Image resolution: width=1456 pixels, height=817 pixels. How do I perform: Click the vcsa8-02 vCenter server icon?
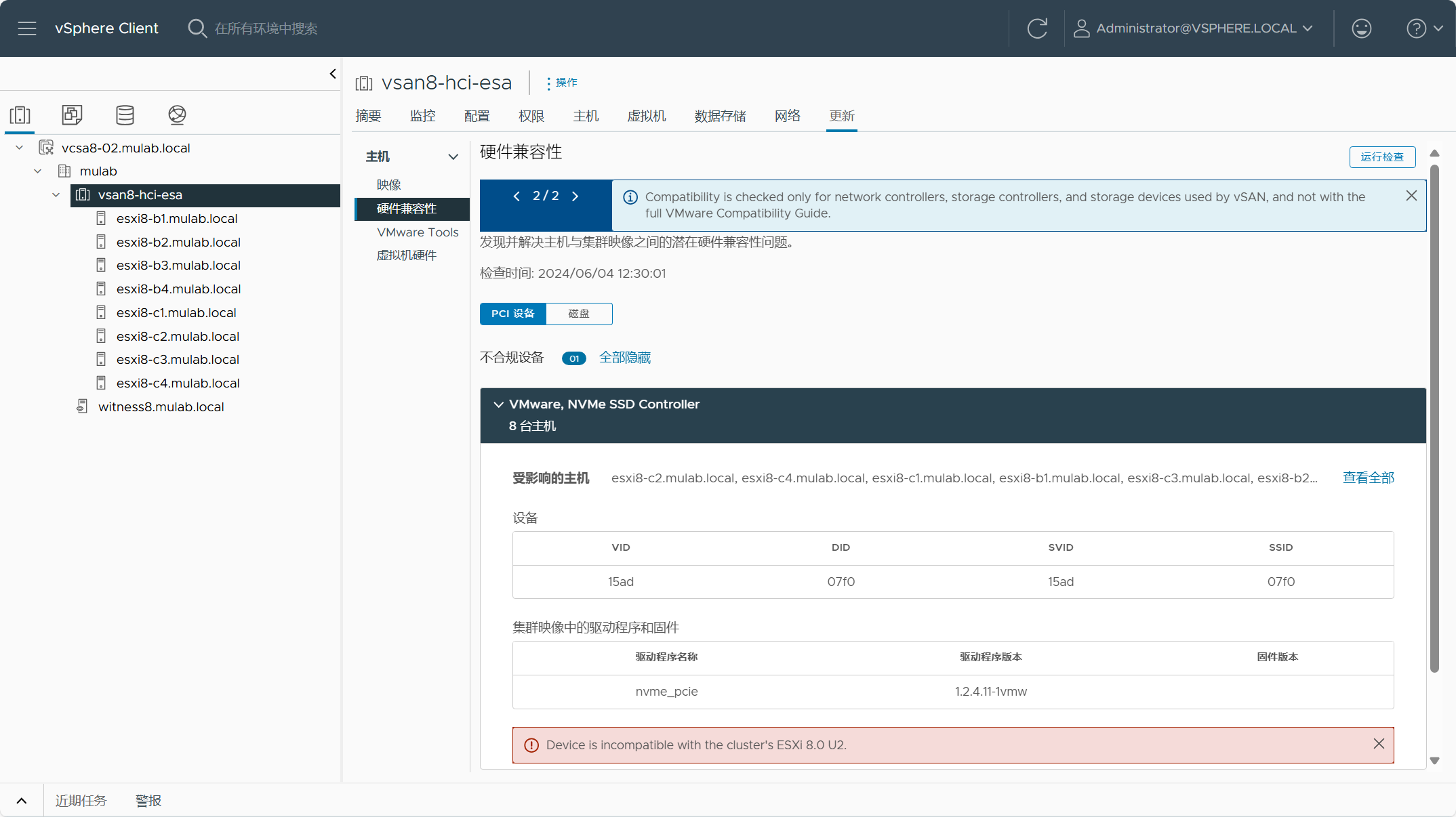coord(46,148)
